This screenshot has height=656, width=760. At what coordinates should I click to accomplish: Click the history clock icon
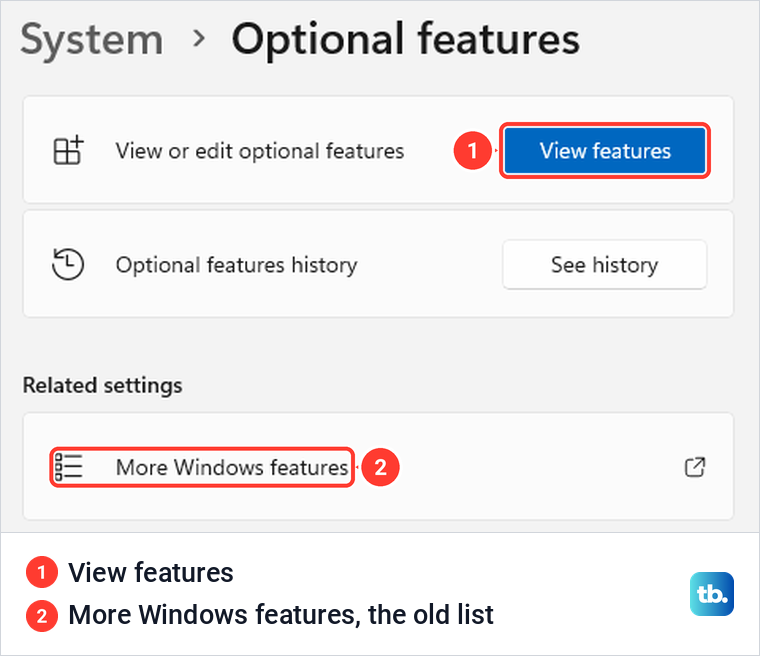pos(68,264)
